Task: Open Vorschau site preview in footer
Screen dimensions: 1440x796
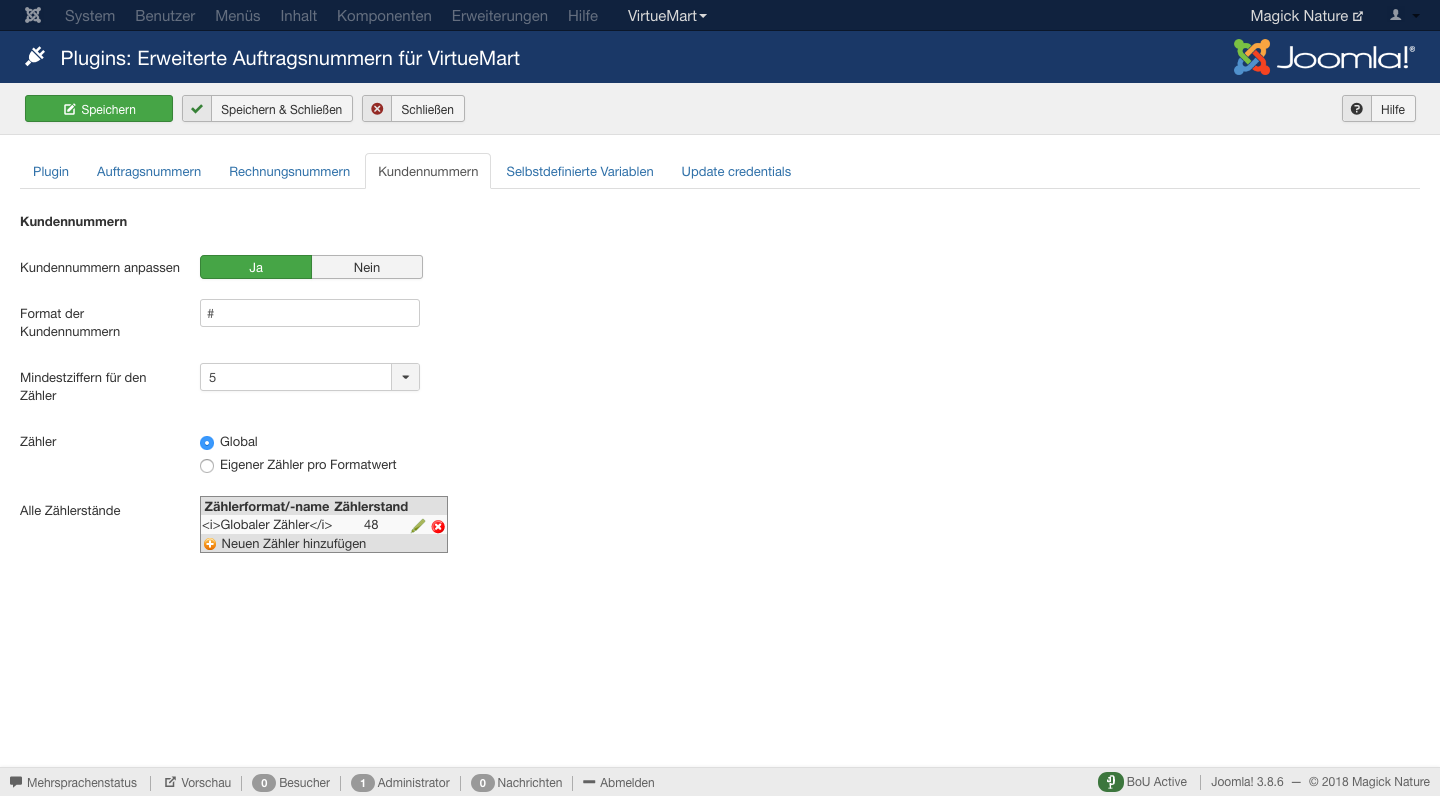Action: click(198, 783)
